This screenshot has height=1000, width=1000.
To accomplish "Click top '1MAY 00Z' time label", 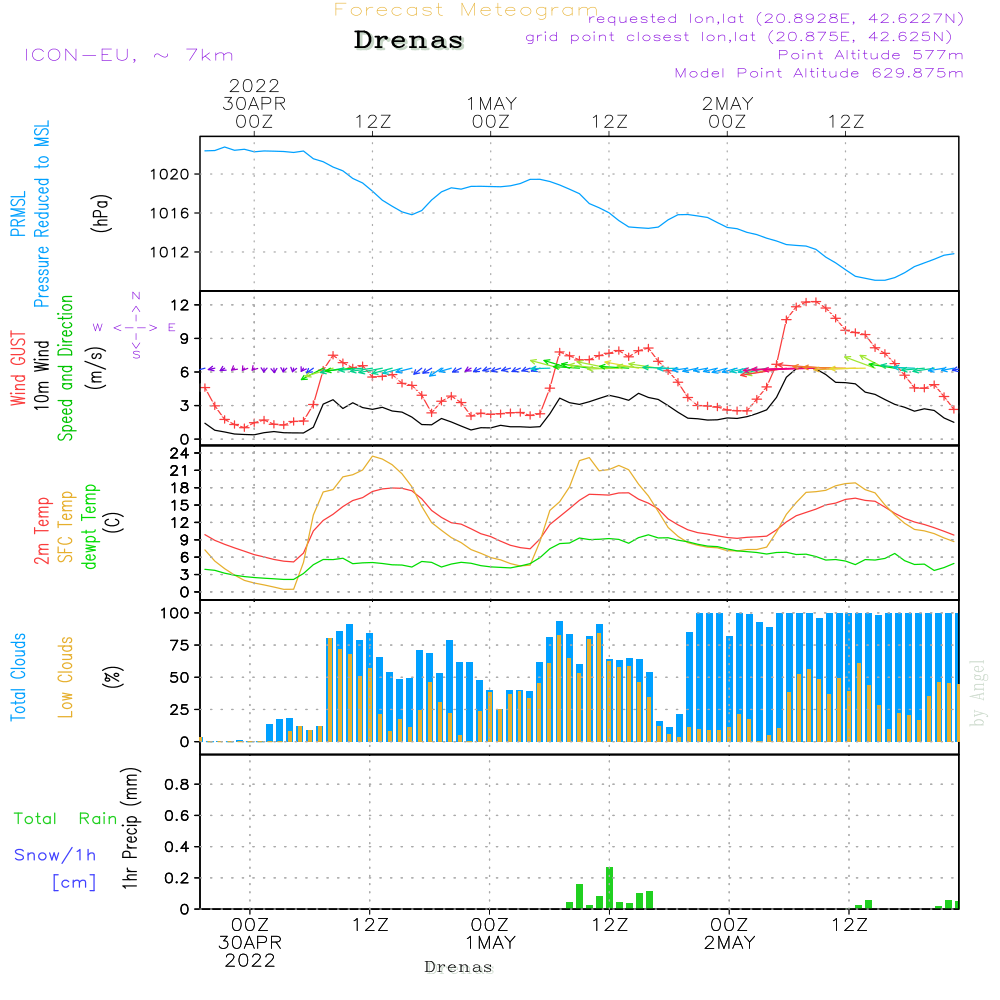I will [x=491, y=112].
